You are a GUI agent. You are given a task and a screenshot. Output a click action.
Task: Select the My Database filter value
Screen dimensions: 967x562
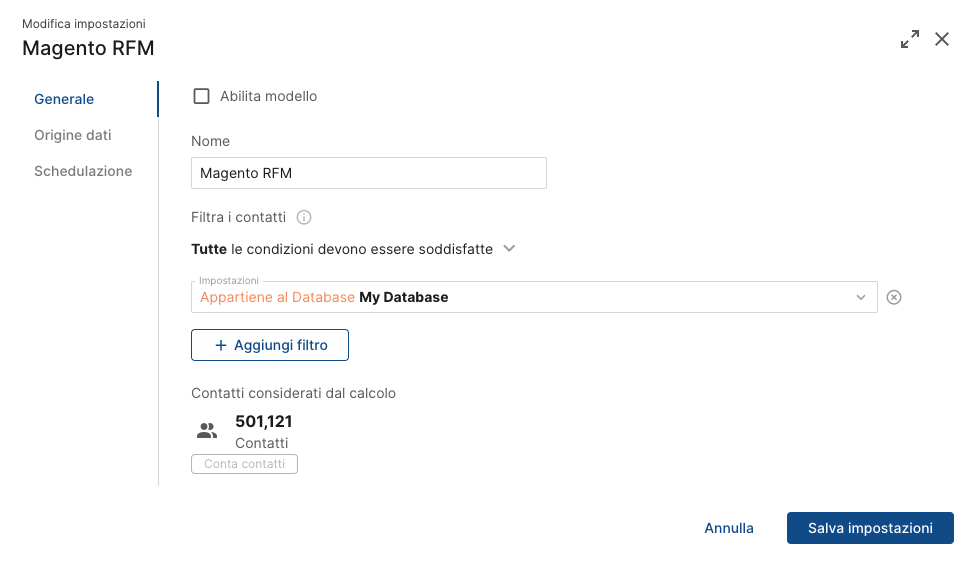(x=403, y=297)
